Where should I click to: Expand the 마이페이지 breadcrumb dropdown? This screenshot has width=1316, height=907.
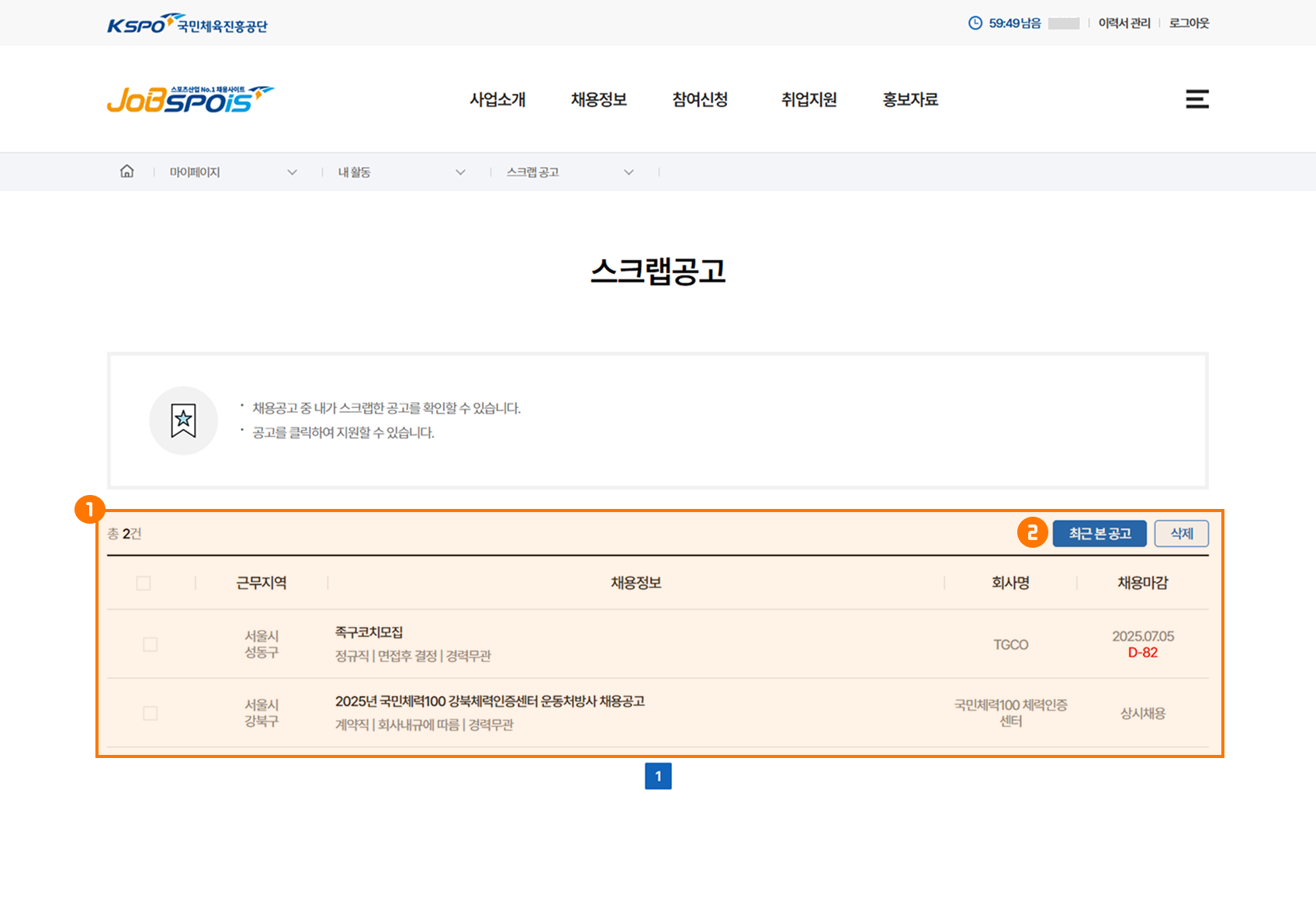(292, 172)
